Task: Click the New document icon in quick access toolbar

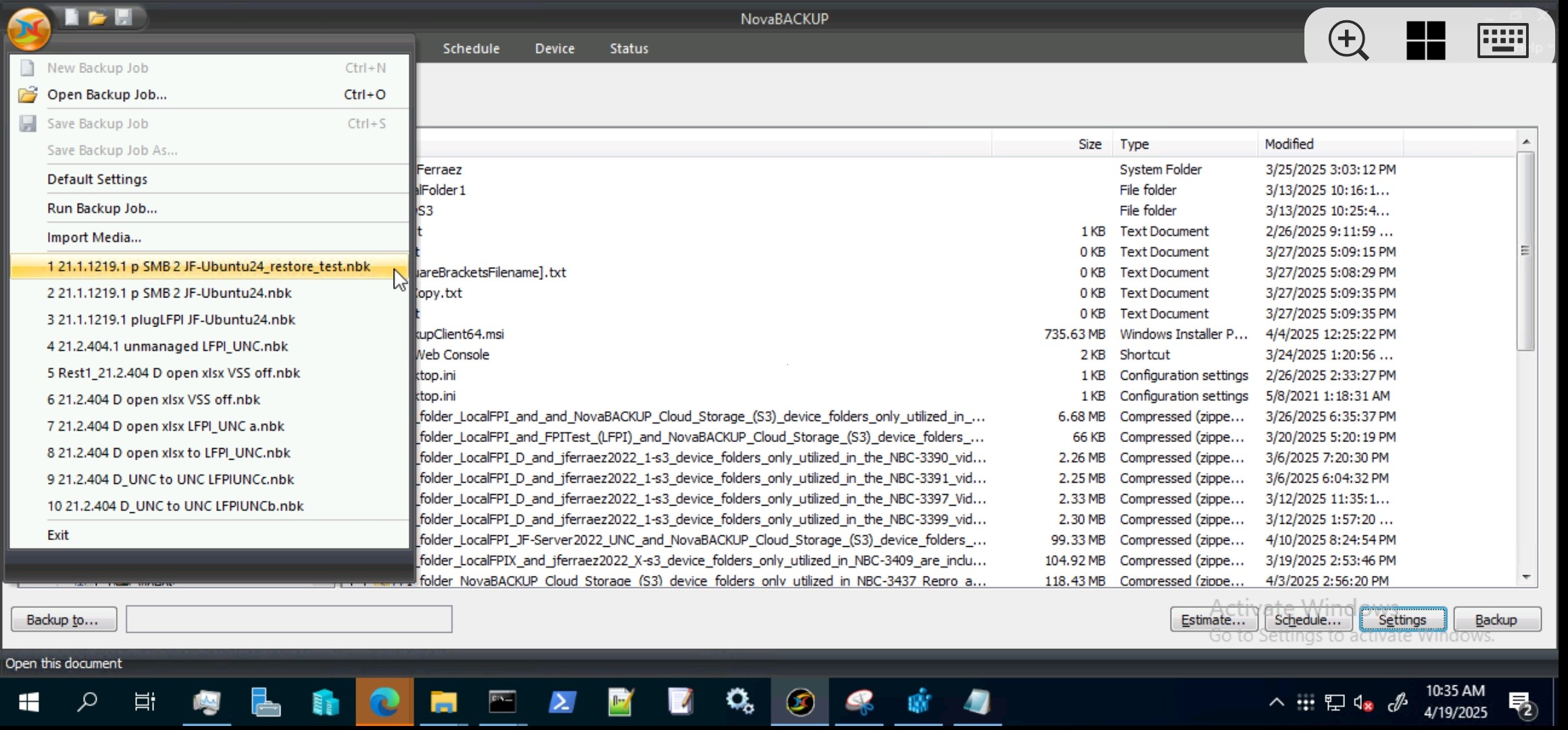Action: click(72, 17)
